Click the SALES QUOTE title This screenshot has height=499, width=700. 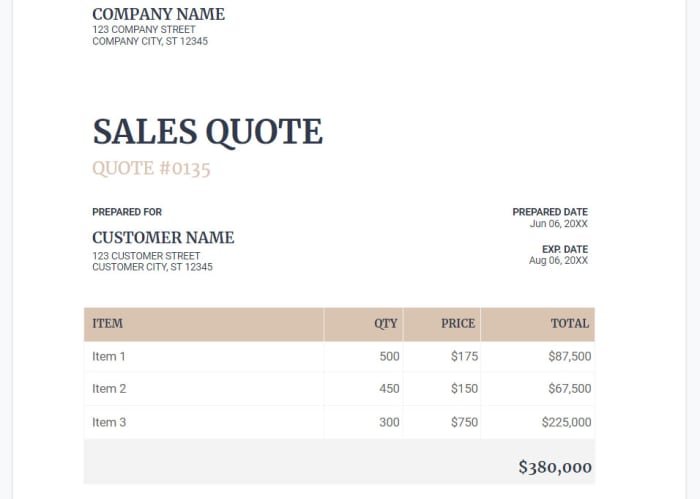pos(207,132)
